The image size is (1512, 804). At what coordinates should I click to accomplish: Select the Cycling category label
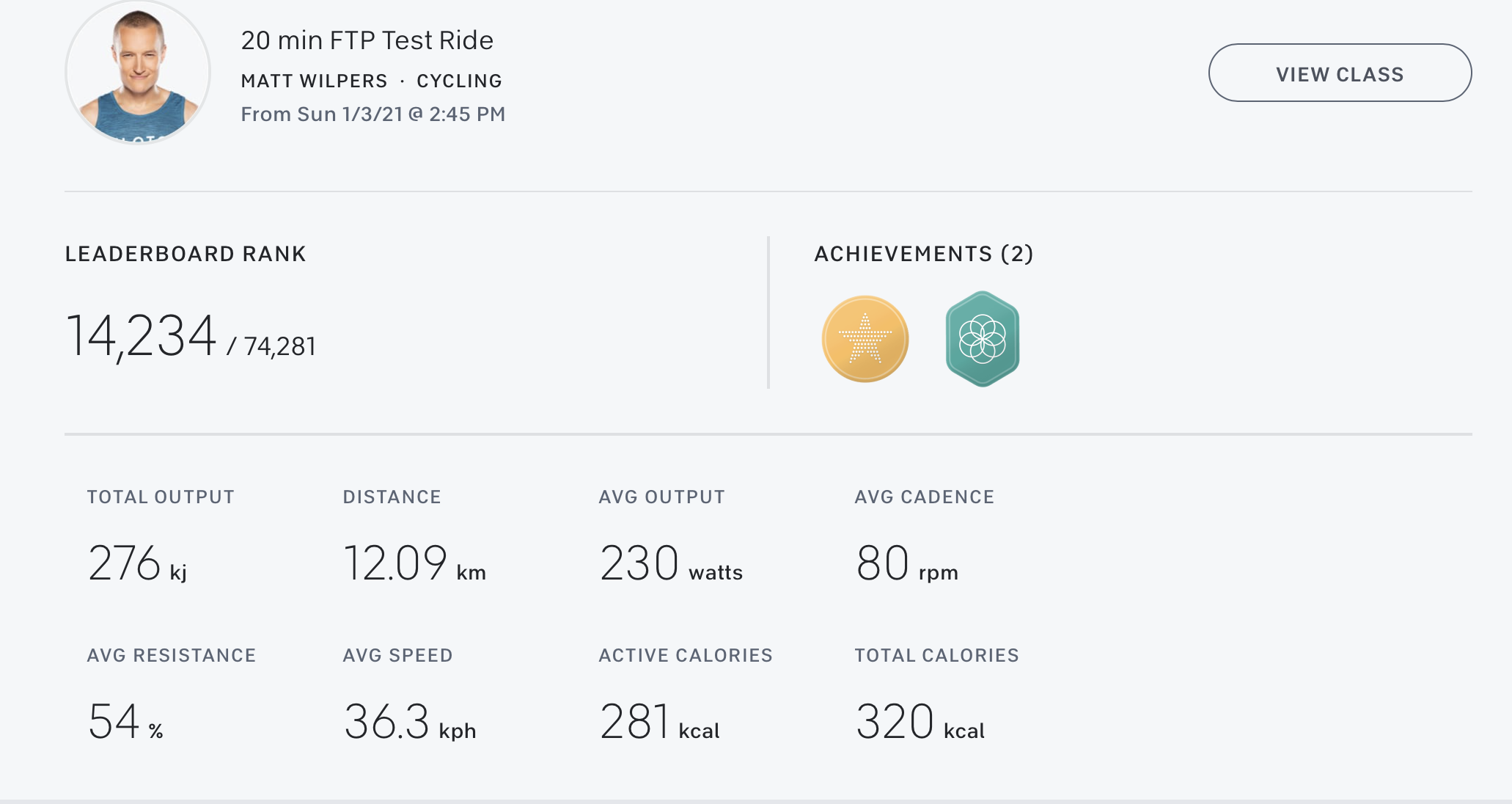pos(459,81)
